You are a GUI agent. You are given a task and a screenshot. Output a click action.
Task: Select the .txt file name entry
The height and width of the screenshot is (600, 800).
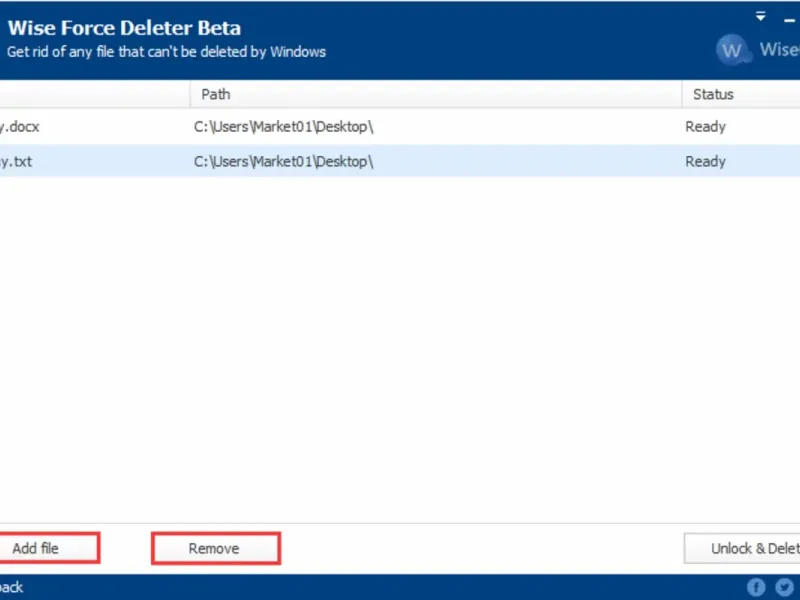pyautogui.click(x=16, y=161)
